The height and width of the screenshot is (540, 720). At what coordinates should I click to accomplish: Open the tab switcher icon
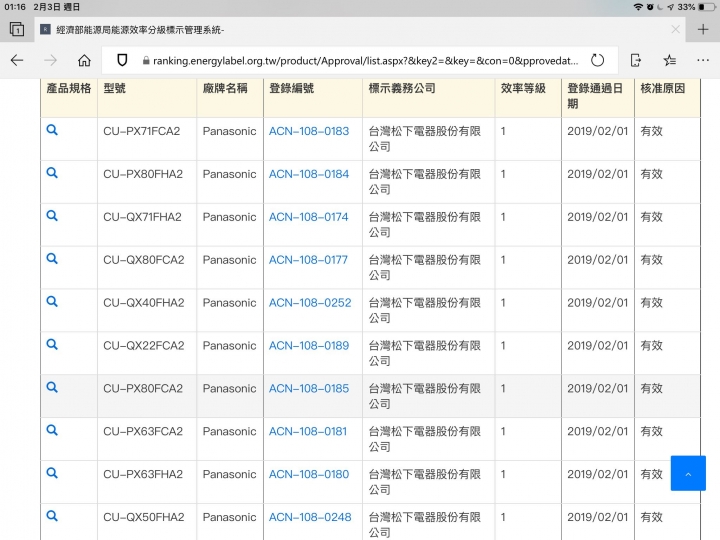[x=17, y=29]
